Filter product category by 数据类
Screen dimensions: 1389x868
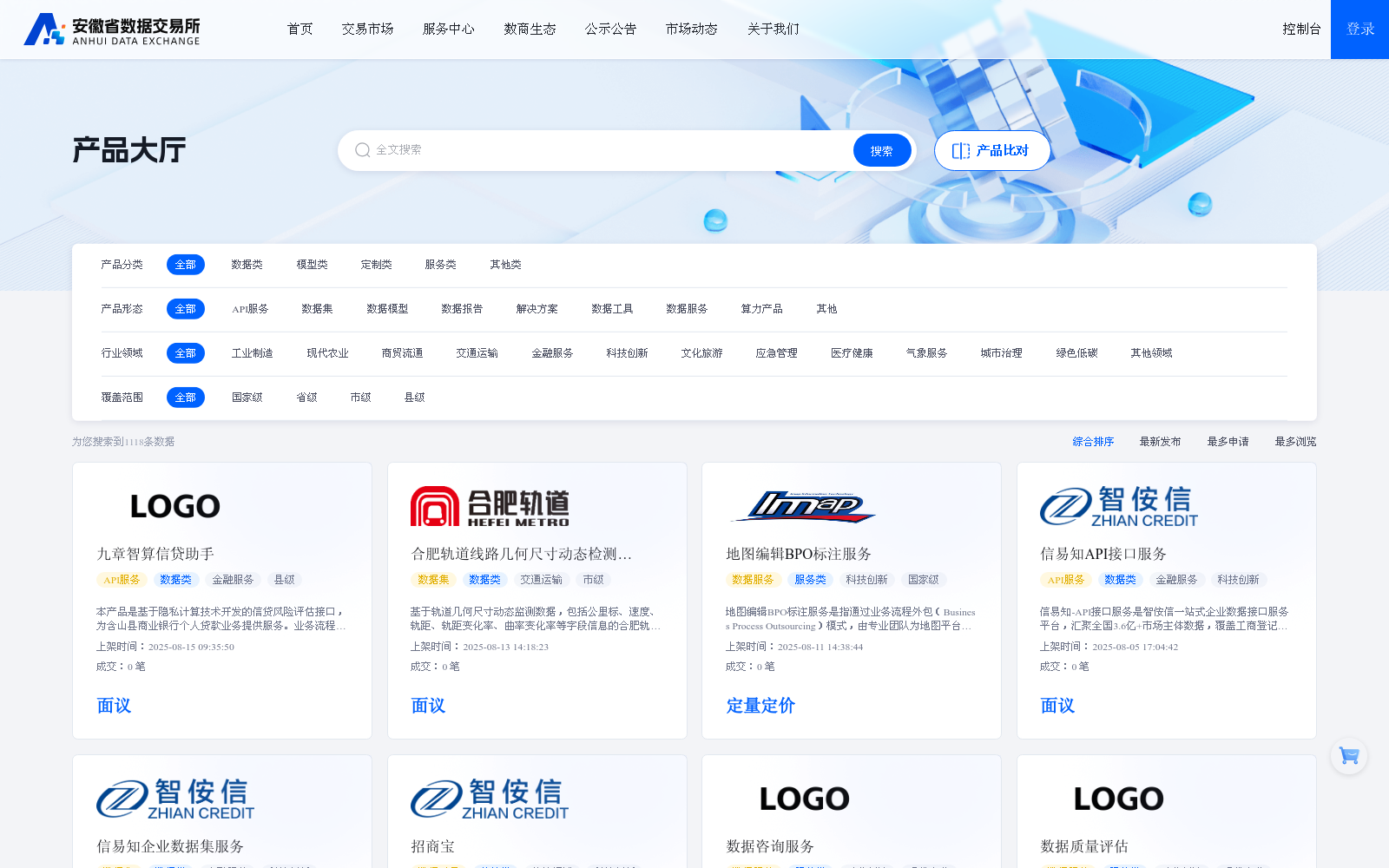[247, 265]
